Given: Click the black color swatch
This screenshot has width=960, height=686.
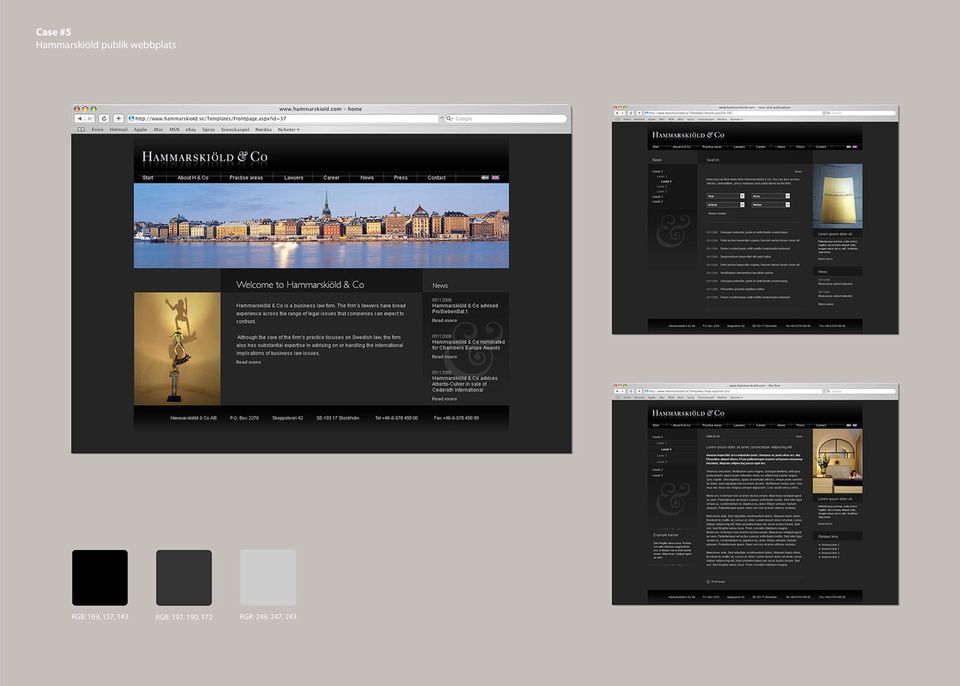Looking at the screenshot, I should [100, 578].
